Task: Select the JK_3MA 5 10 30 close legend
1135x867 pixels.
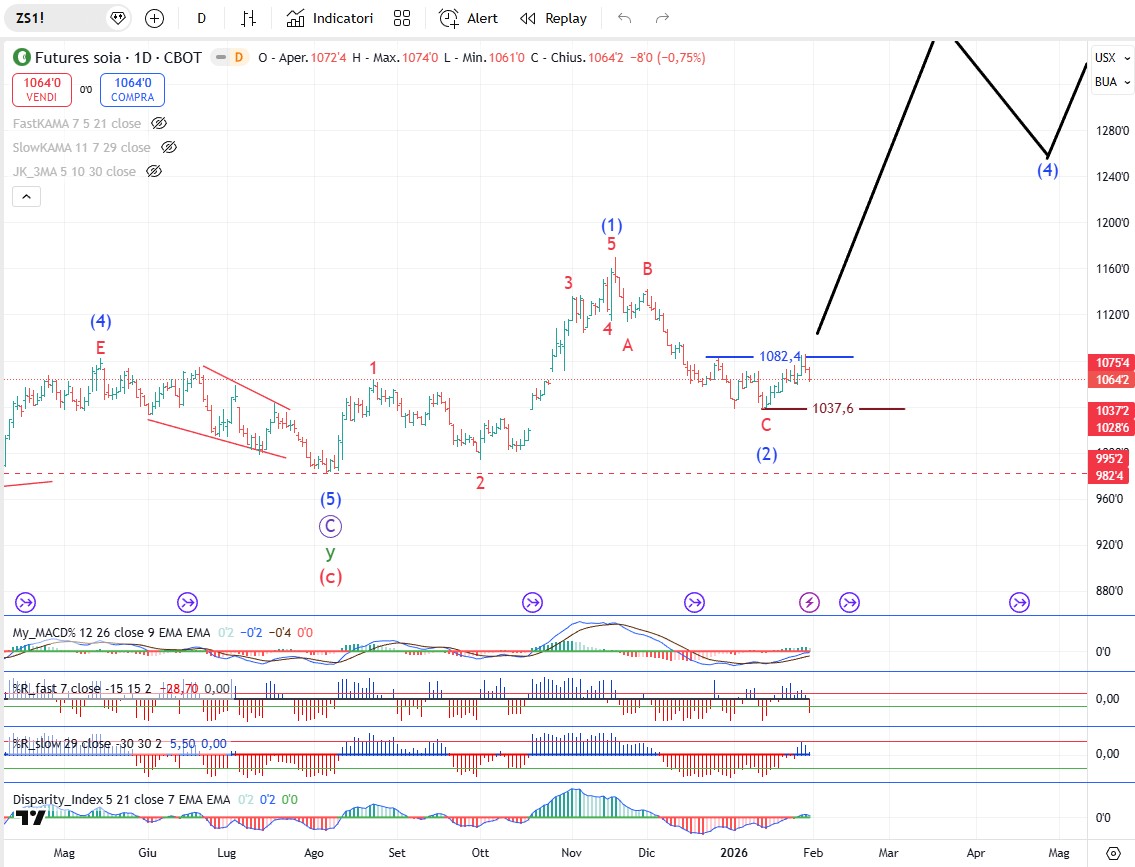Action: (75, 171)
